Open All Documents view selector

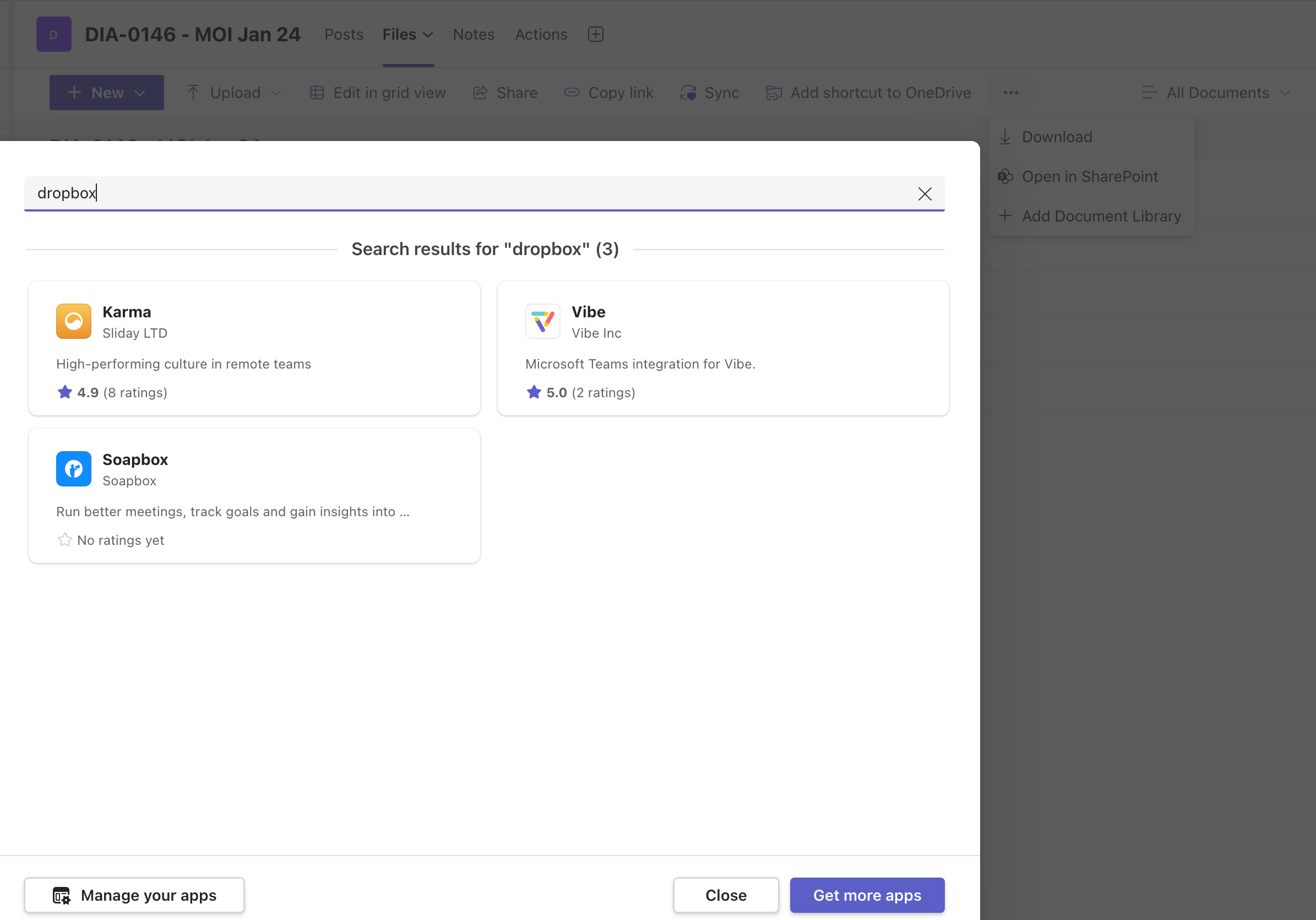(x=1216, y=93)
